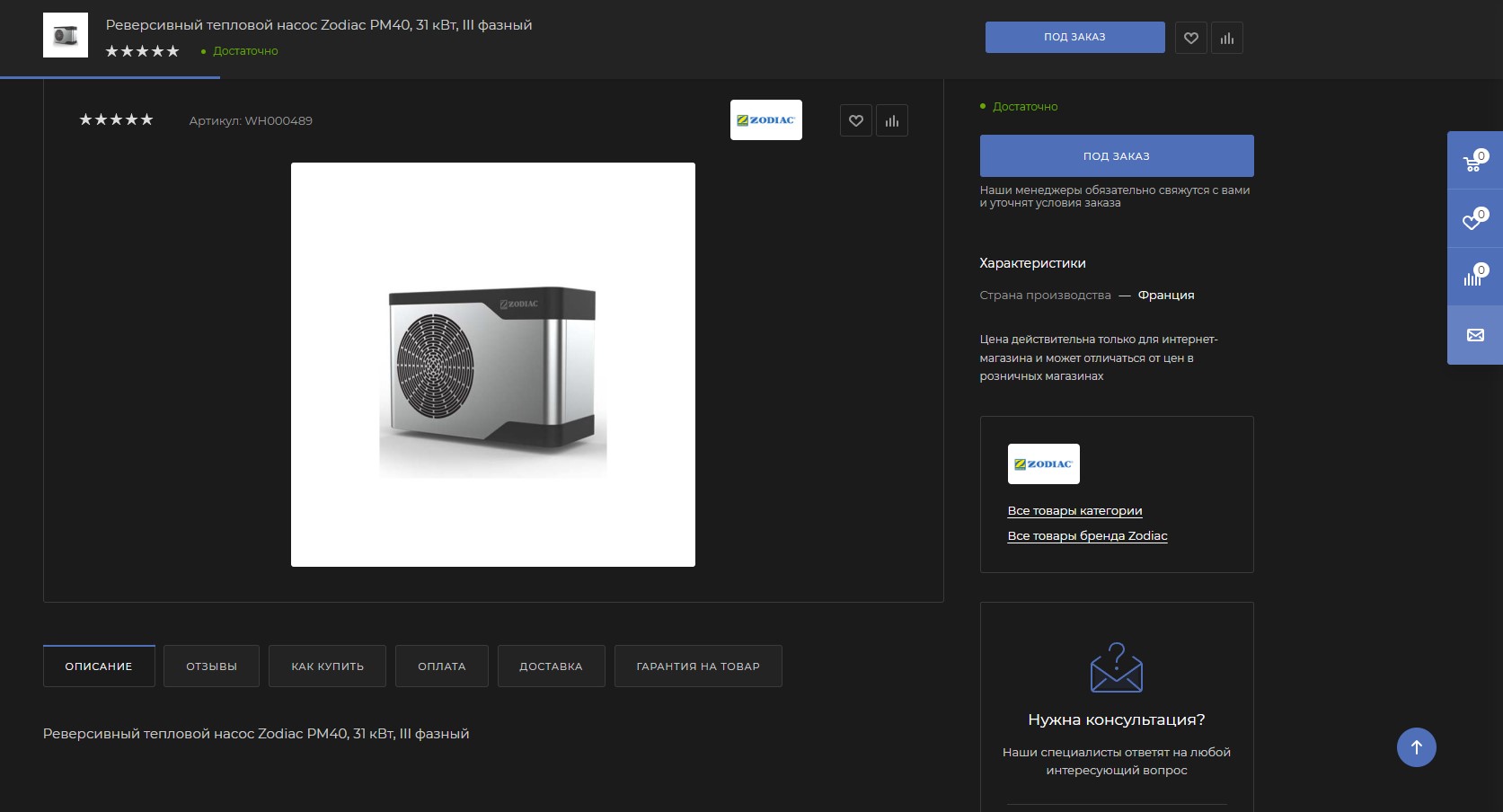The width and height of the screenshot is (1503, 812).
Task: Click the Страна производства label
Action: [1046, 296]
